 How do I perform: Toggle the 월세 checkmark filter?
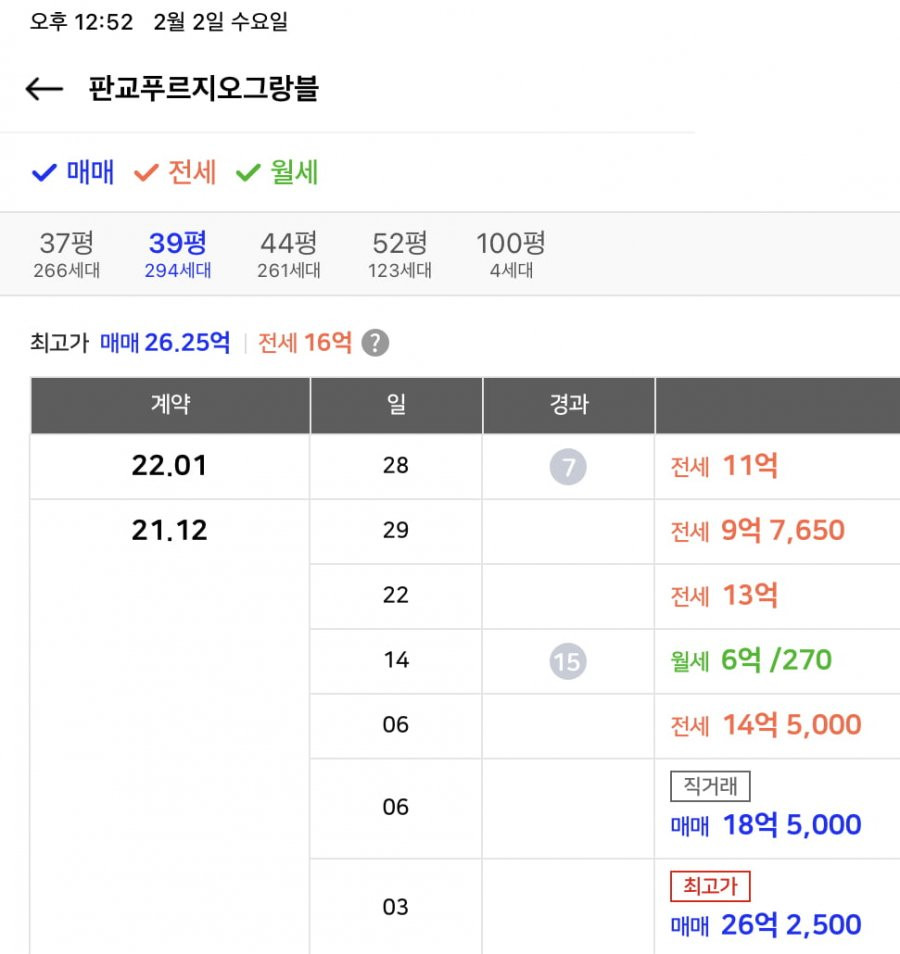coord(277,172)
